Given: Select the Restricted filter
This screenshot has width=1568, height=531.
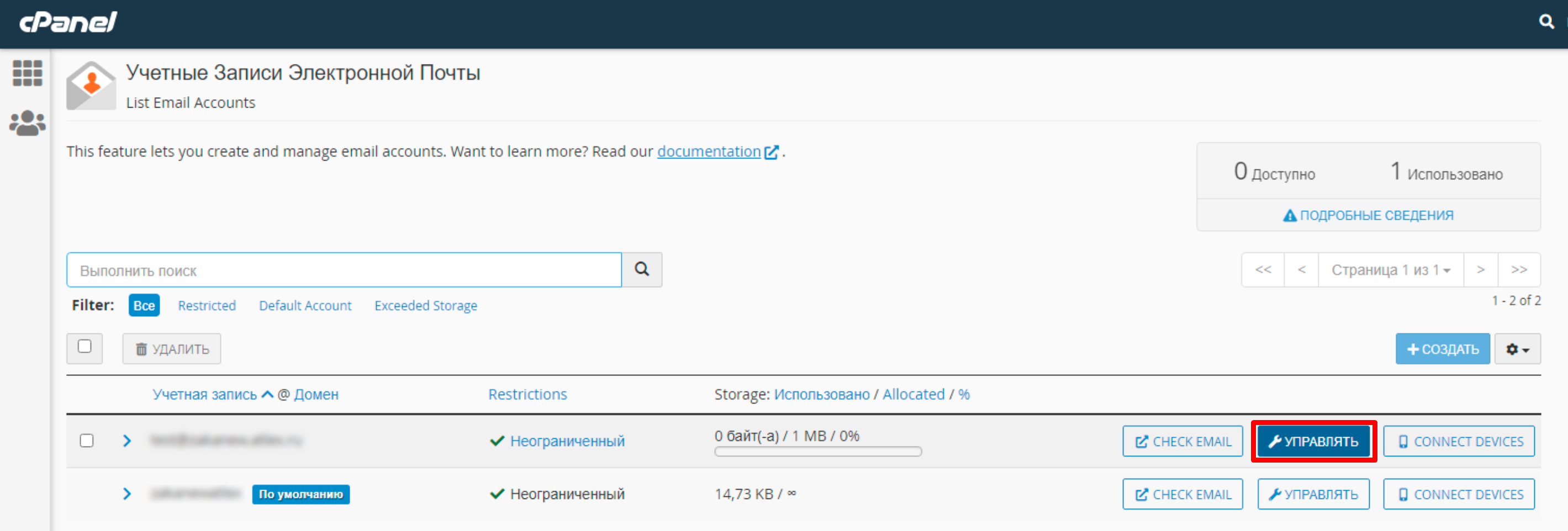Looking at the screenshot, I should point(207,305).
